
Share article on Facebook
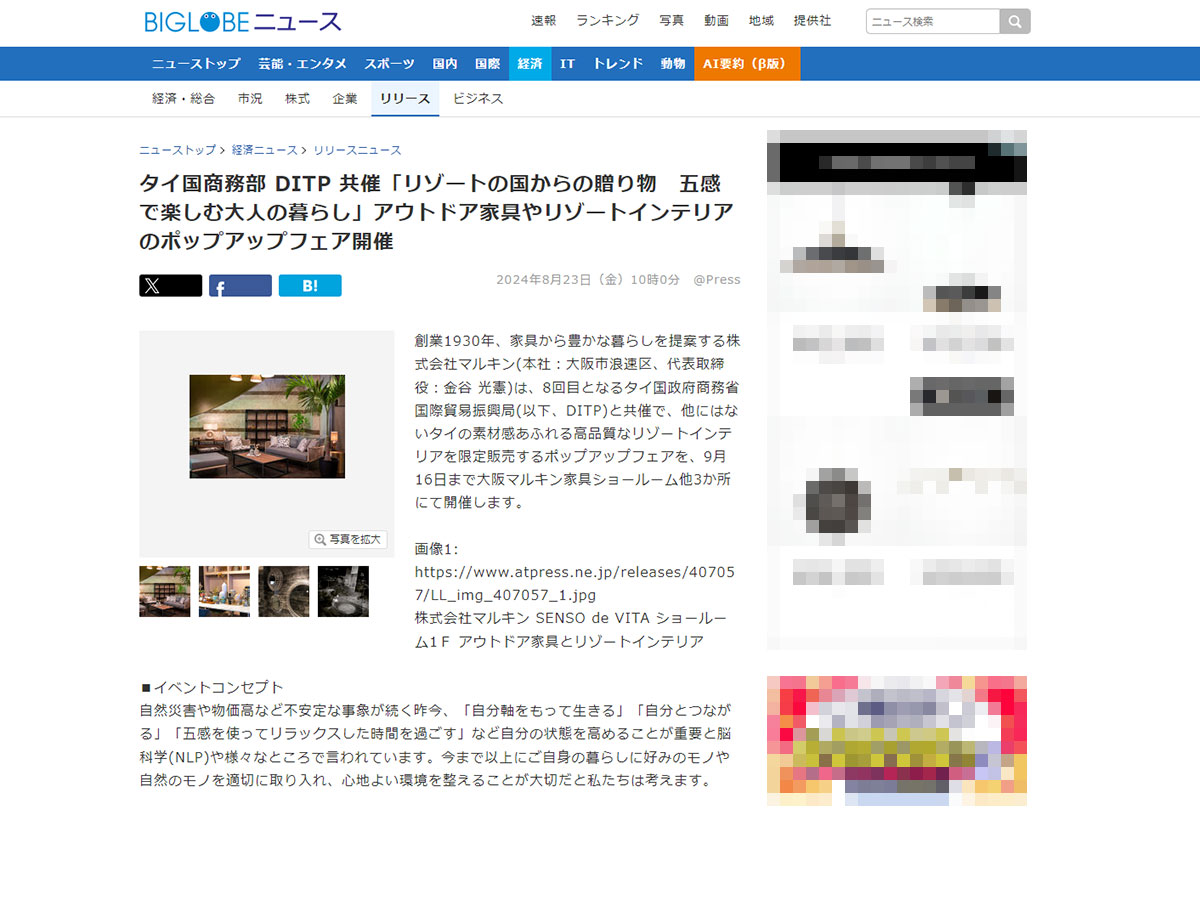(x=240, y=286)
